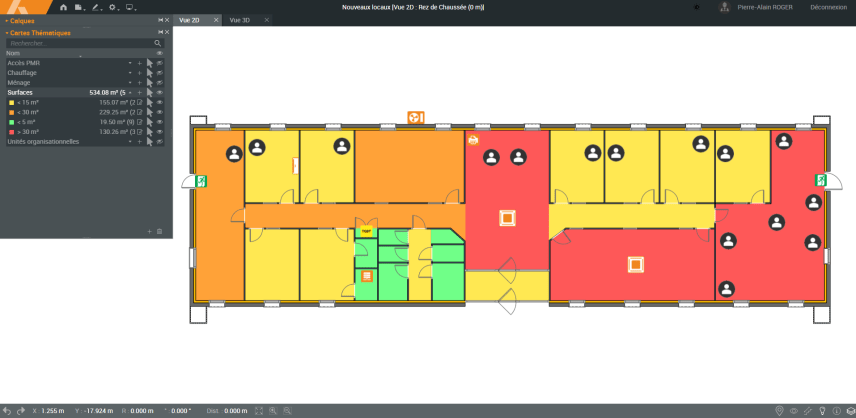Close the Vue 3D tab
This screenshot has height=418, width=856.
pyautogui.click(x=266, y=20)
